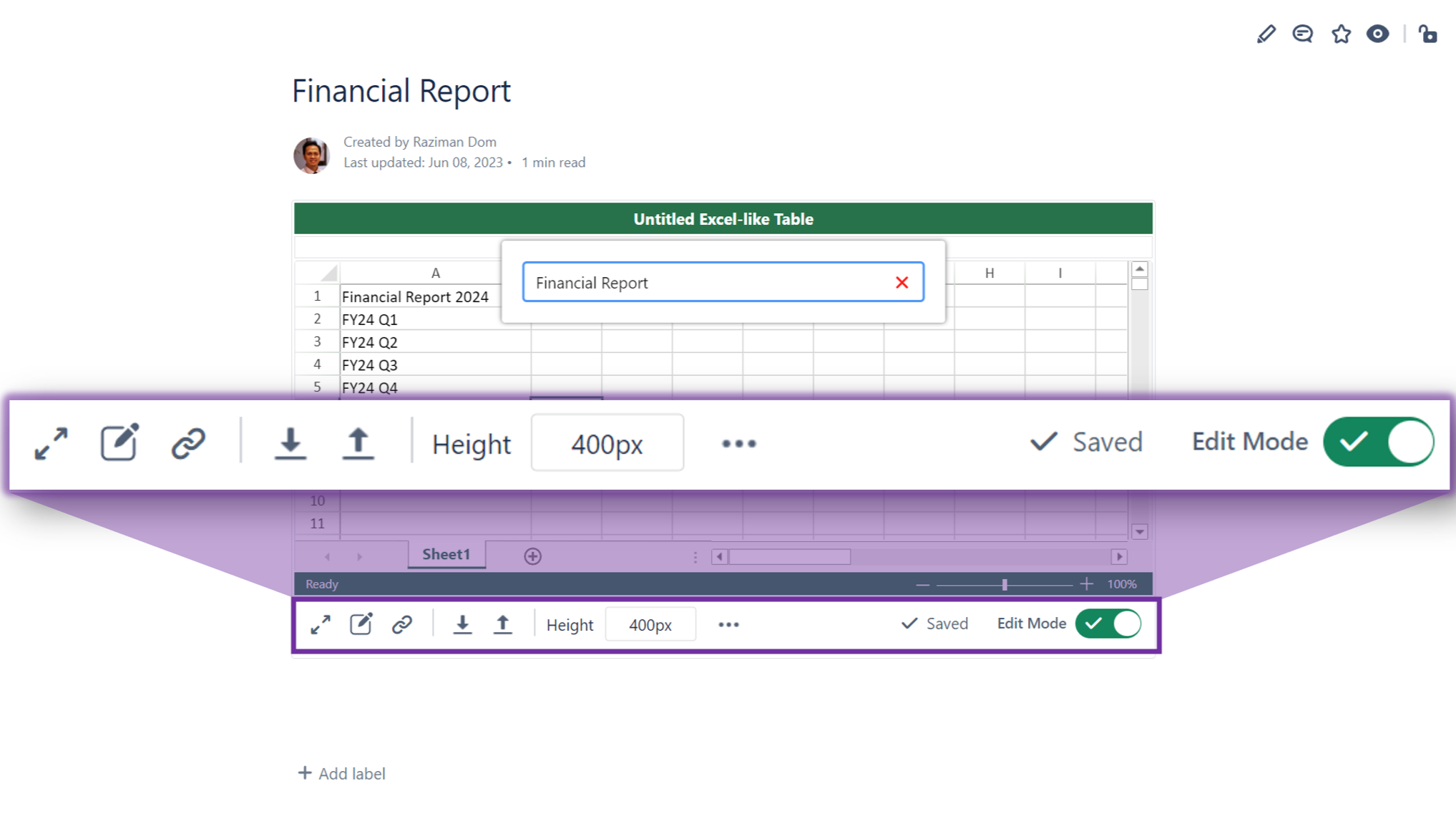Clear title field with red X

tap(902, 283)
